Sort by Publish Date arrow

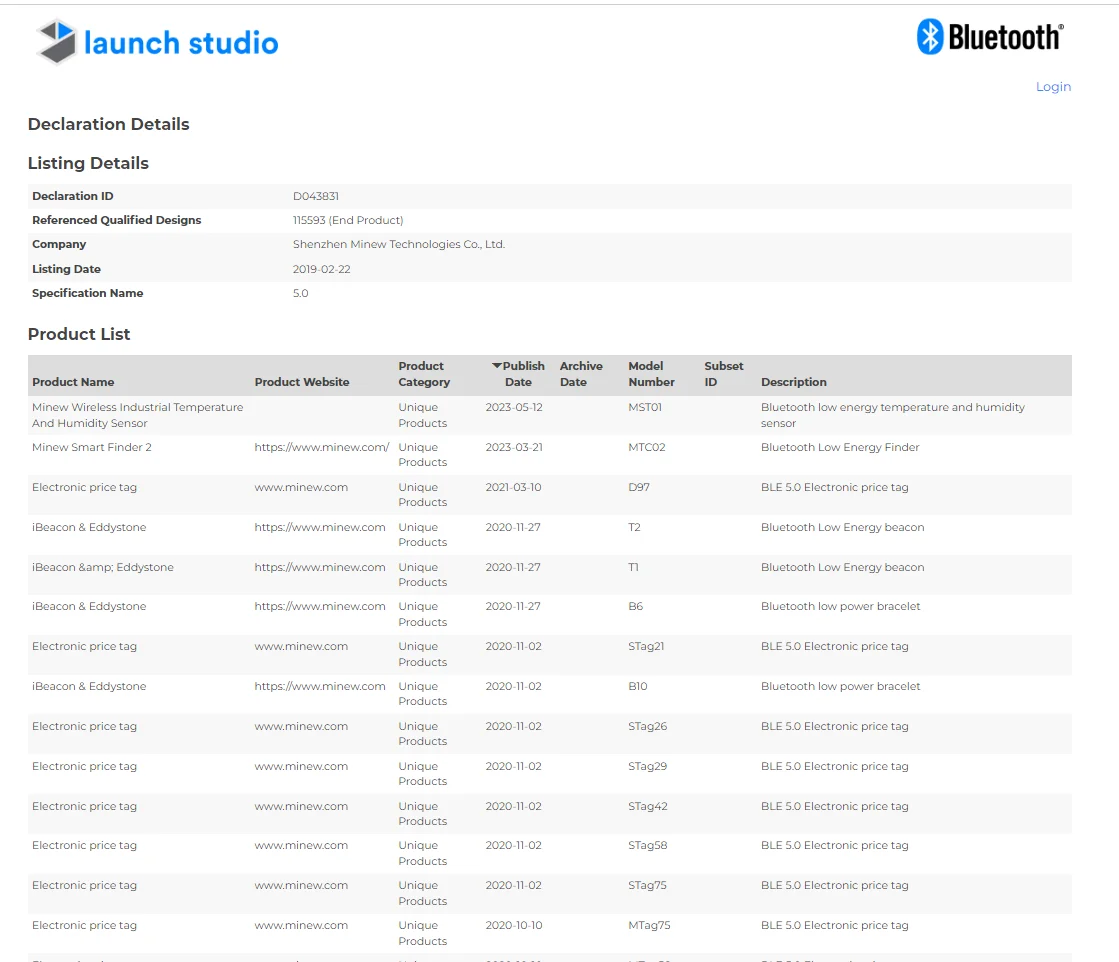(x=497, y=365)
